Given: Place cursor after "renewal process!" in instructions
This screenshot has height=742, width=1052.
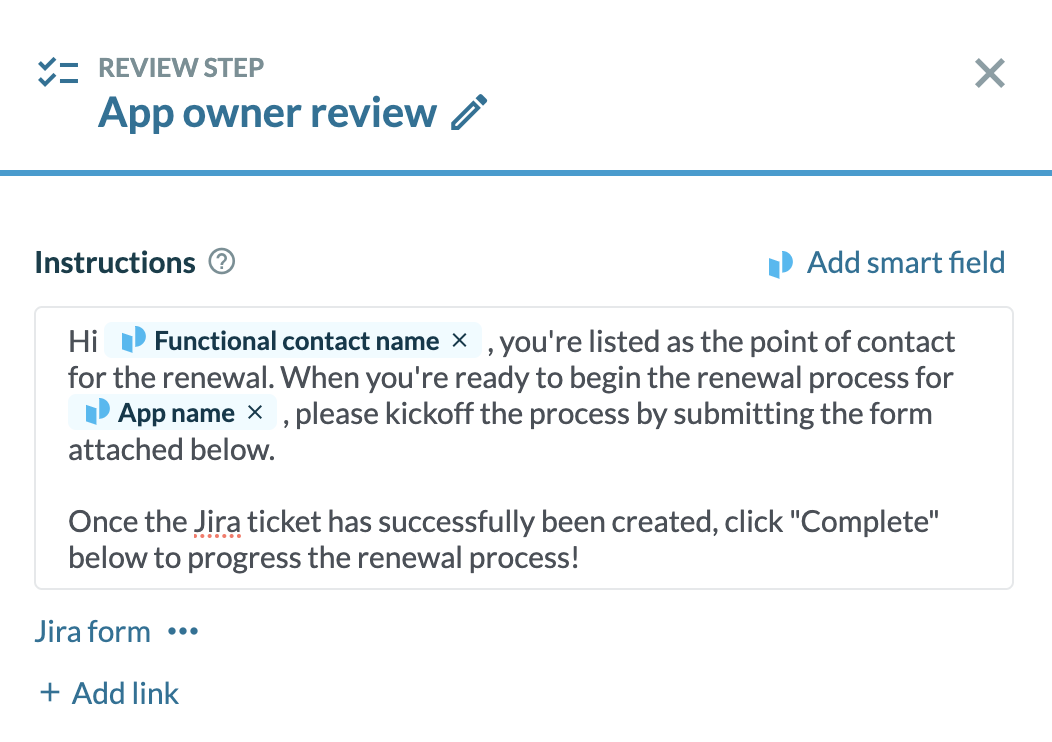Looking at the screenshot, I should click(581, 558).
